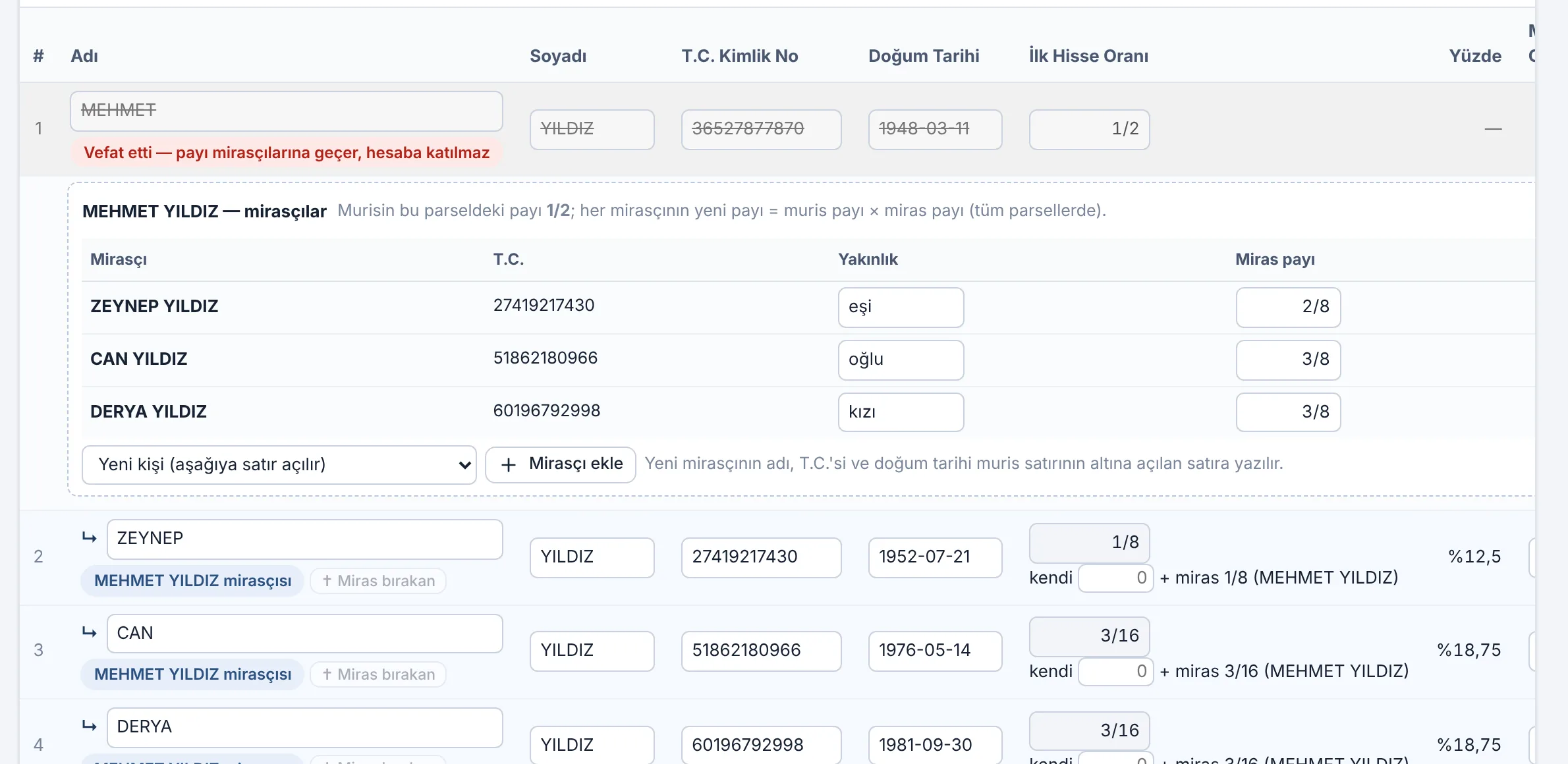1568x764 pixels.
Task: Click the MEHMET YILDIZ mirasçısı tag under CAN
Action: coord(192,674)
